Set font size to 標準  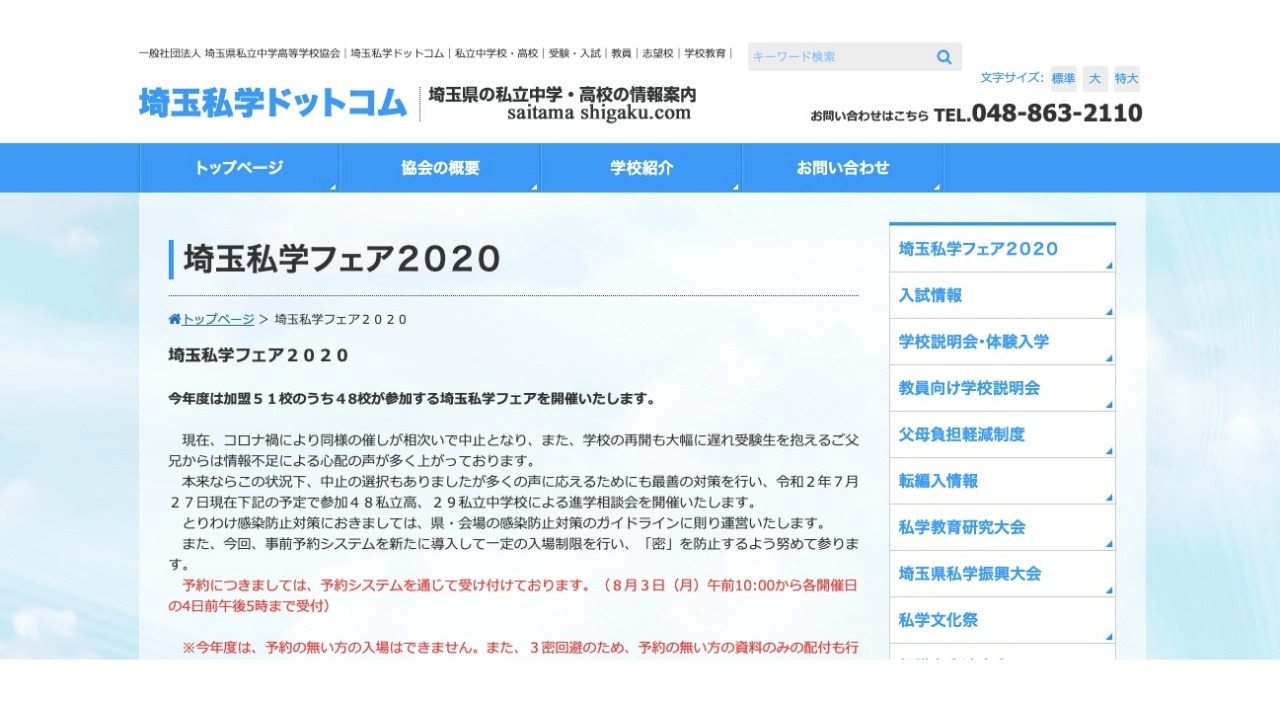click(1062, 78)
